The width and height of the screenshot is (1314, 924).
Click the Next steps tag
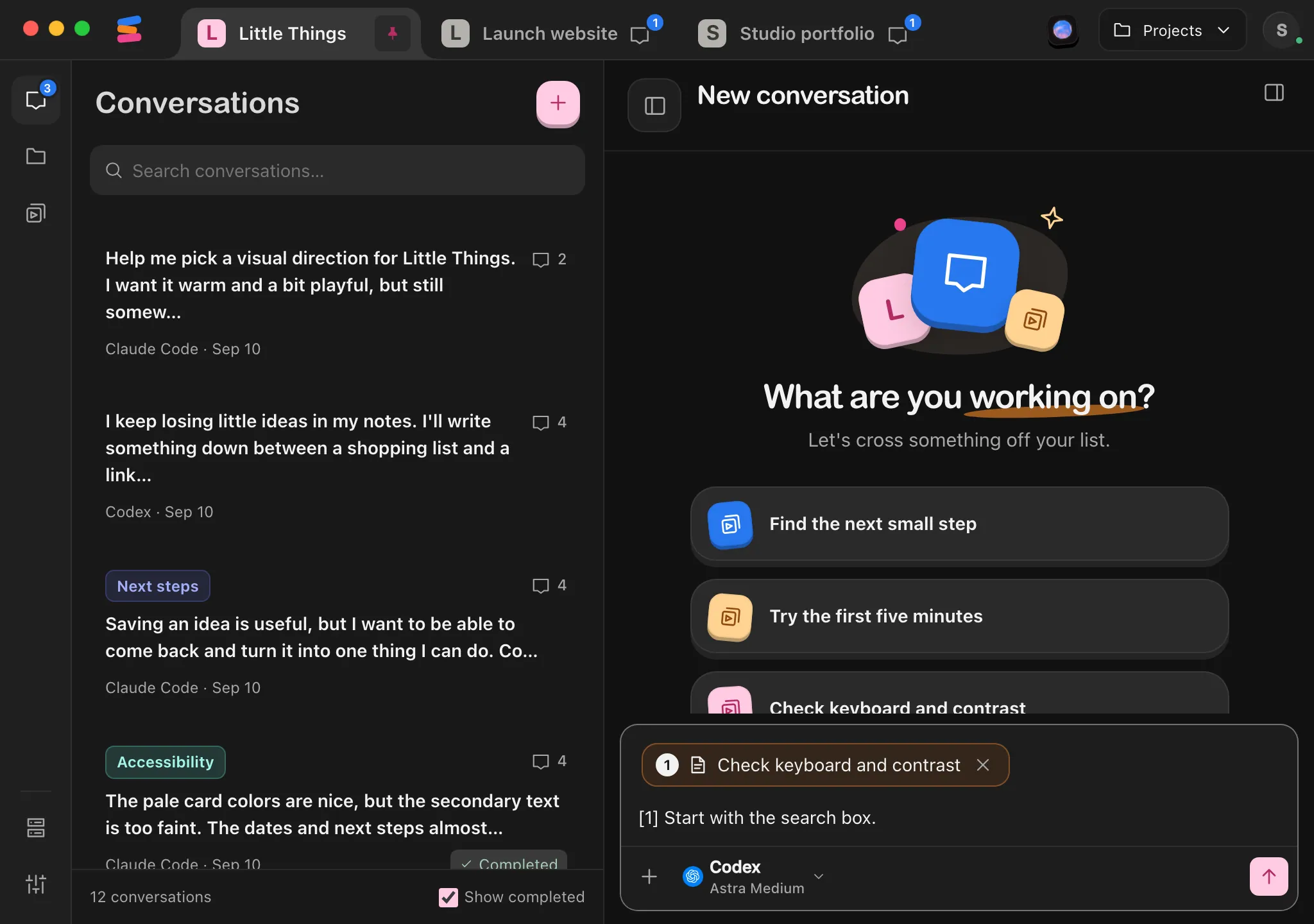pyautogui.click(x=158, y=586)
